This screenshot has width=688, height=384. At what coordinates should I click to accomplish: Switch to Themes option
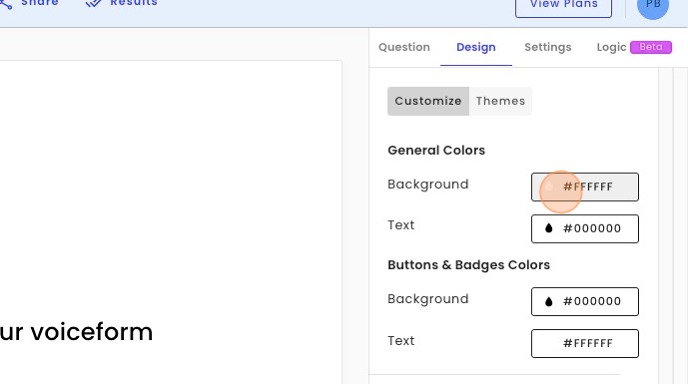click(x=500, y=101)
